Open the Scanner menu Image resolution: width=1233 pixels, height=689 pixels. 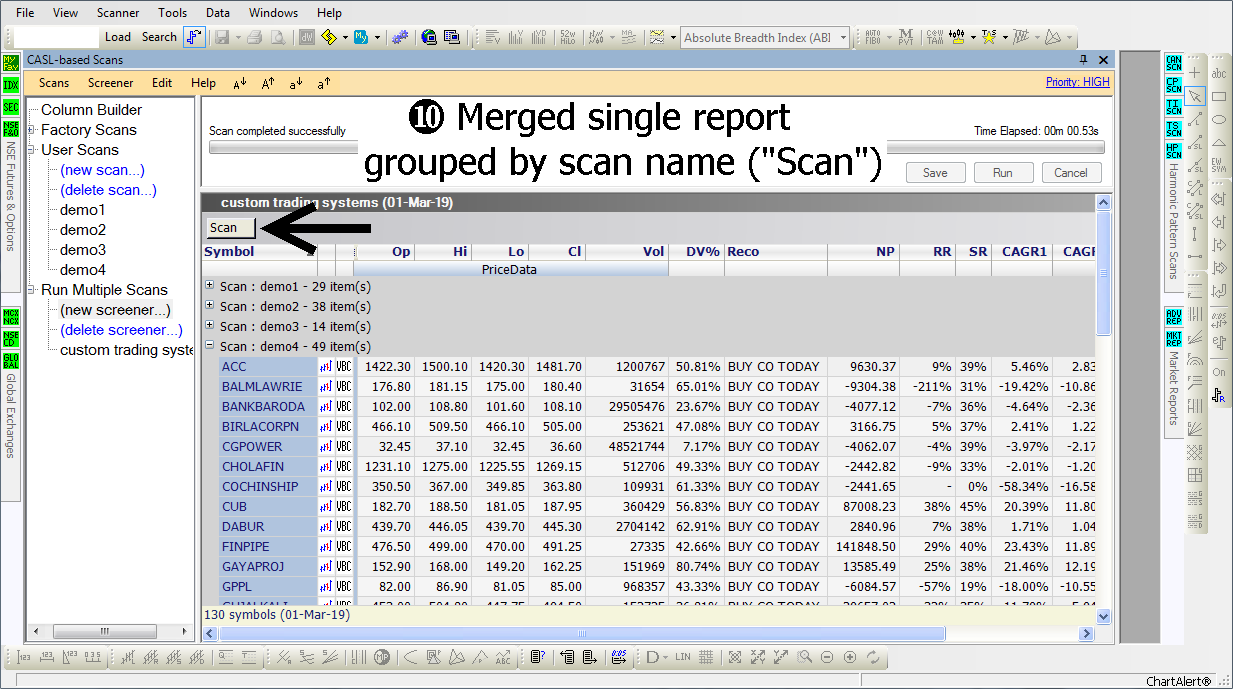click(118, 13)
